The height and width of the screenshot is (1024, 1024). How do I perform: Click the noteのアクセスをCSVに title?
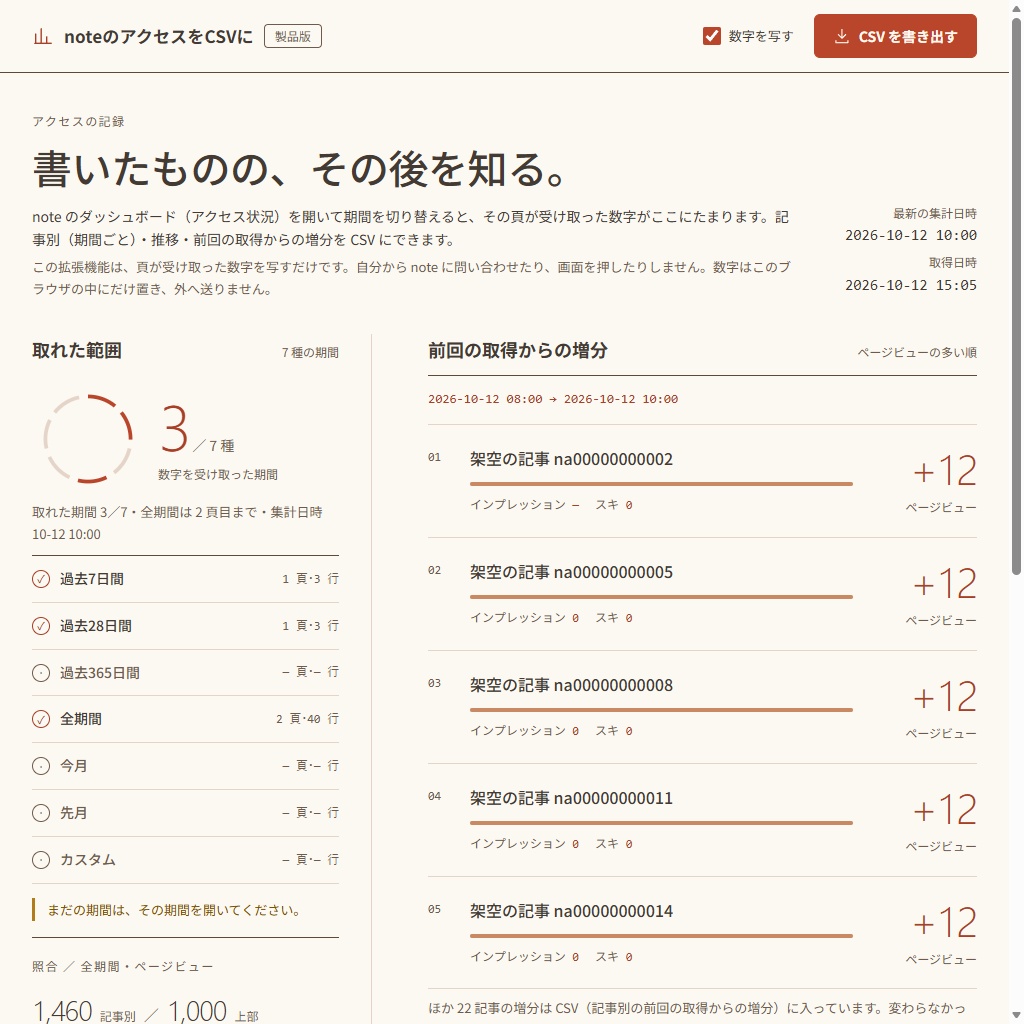coord(158,37)
